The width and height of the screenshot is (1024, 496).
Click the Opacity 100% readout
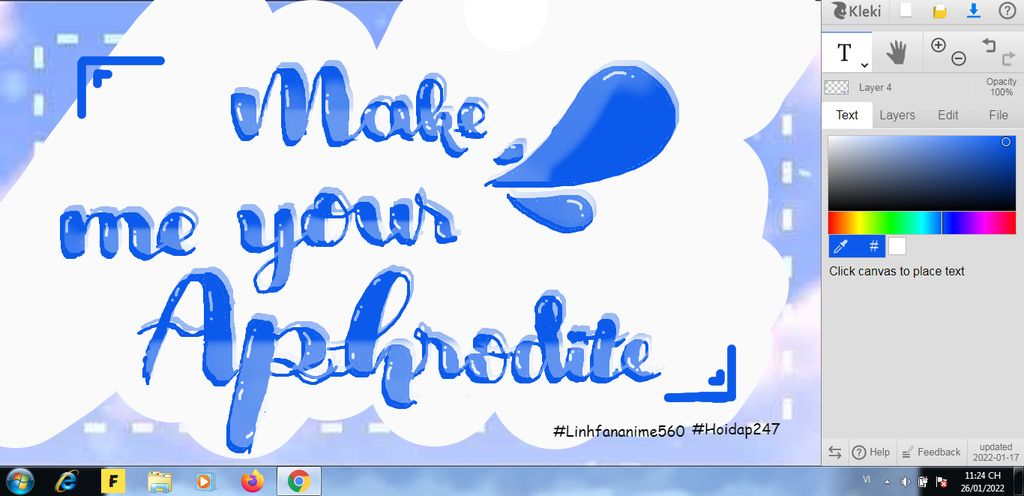(x=1001, y=87)
